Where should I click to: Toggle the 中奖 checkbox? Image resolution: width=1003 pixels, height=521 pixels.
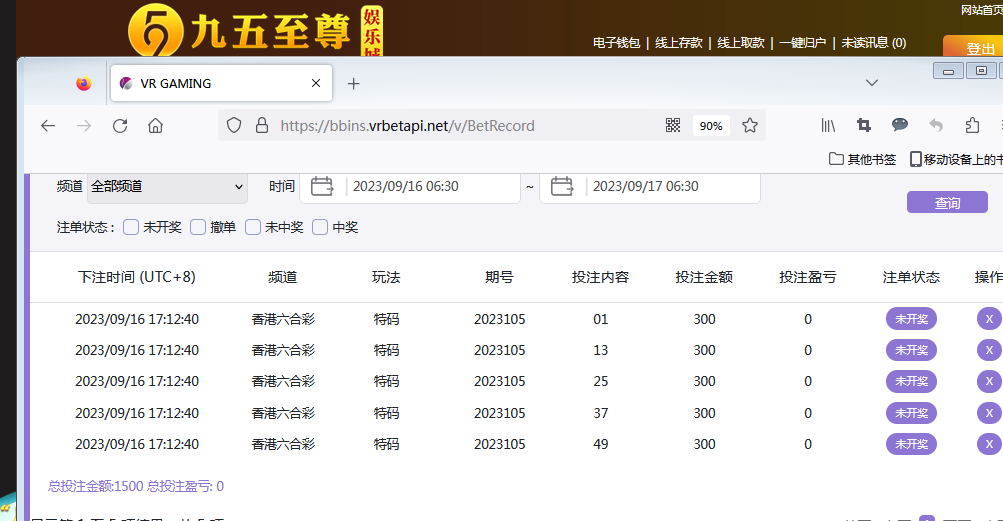(320, 227)
